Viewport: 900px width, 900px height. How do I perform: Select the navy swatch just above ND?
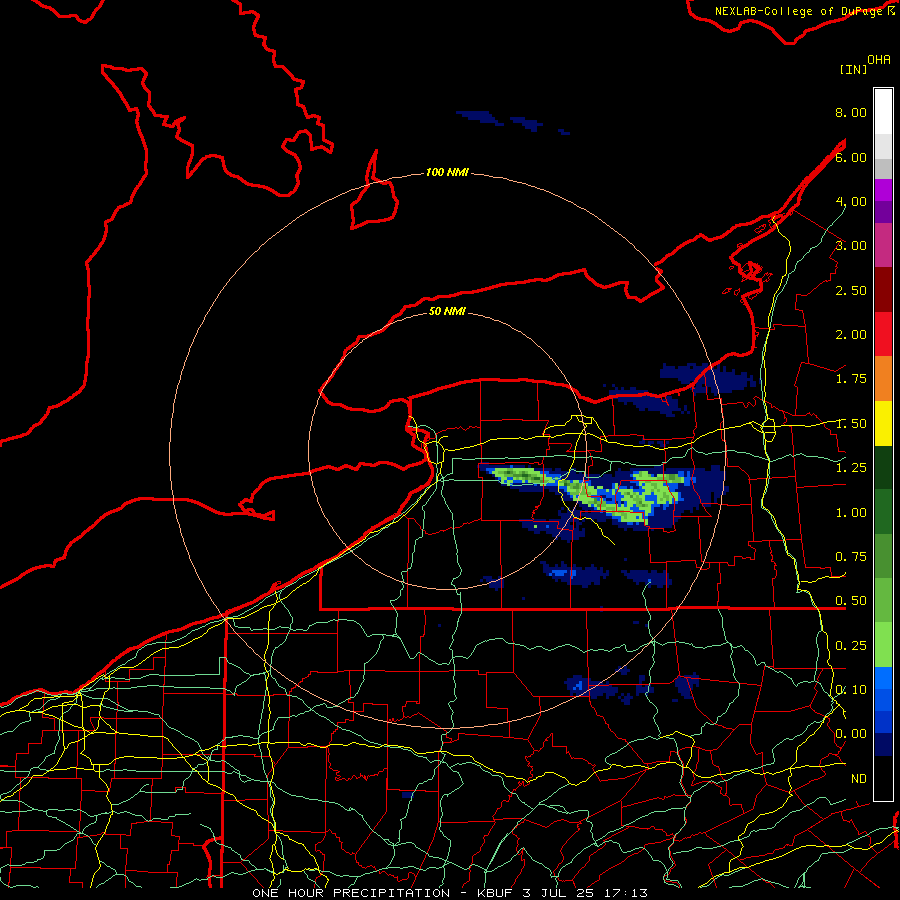click(x=883, y=745)
